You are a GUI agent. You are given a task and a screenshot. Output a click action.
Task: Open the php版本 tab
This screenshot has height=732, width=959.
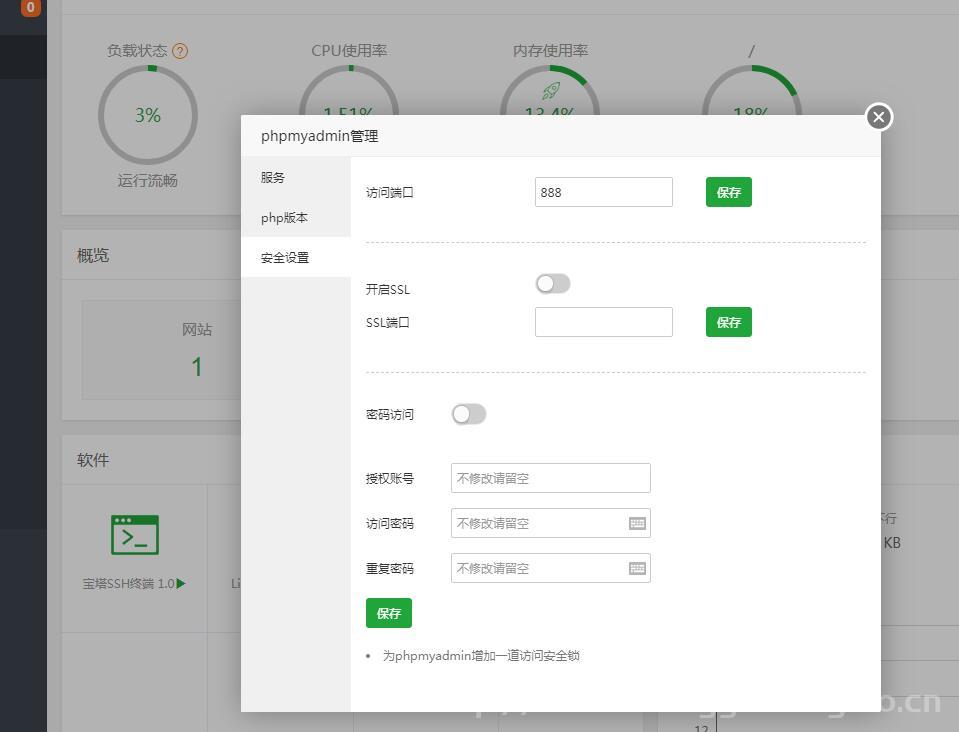click(x=283, y=217)
